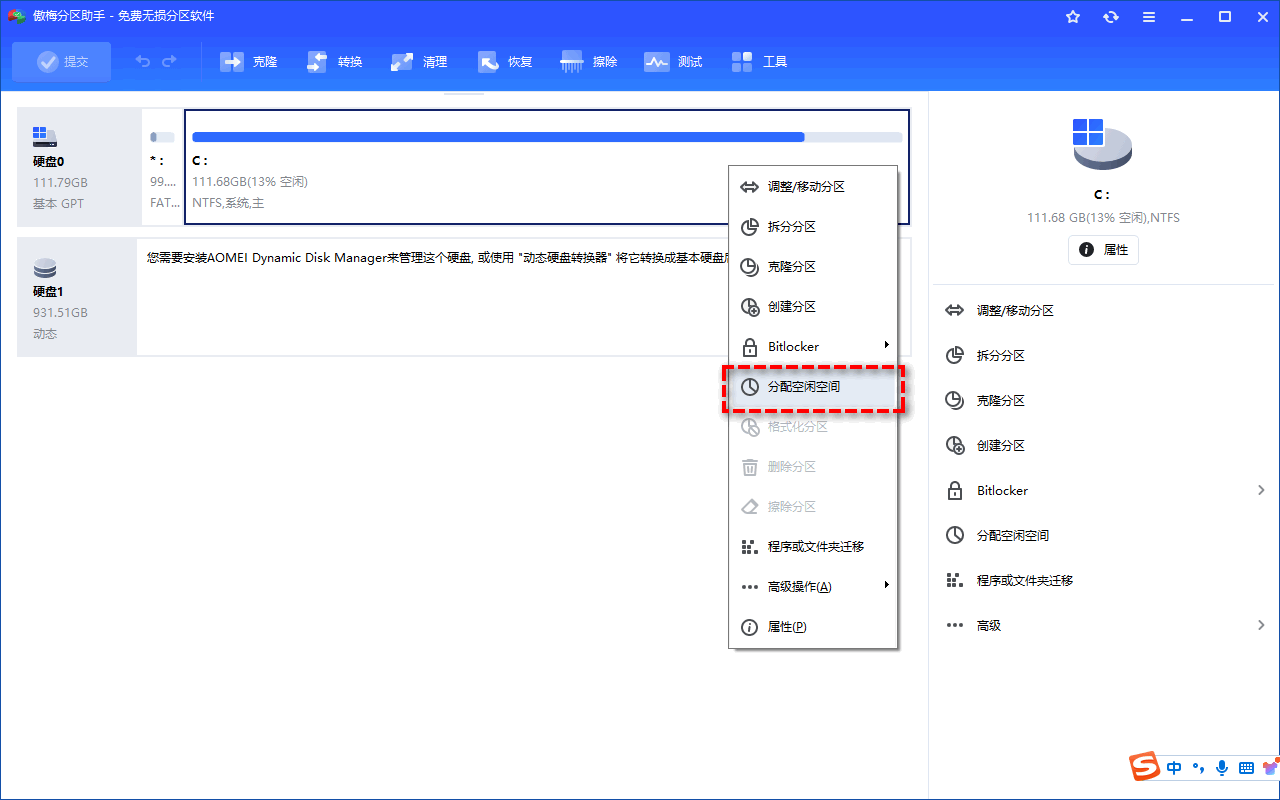Select the small FAT partition marked *:
Image resolution: width=1280 pixels, height=800 pixels.
pyautogui.click(x=163, y=167)
